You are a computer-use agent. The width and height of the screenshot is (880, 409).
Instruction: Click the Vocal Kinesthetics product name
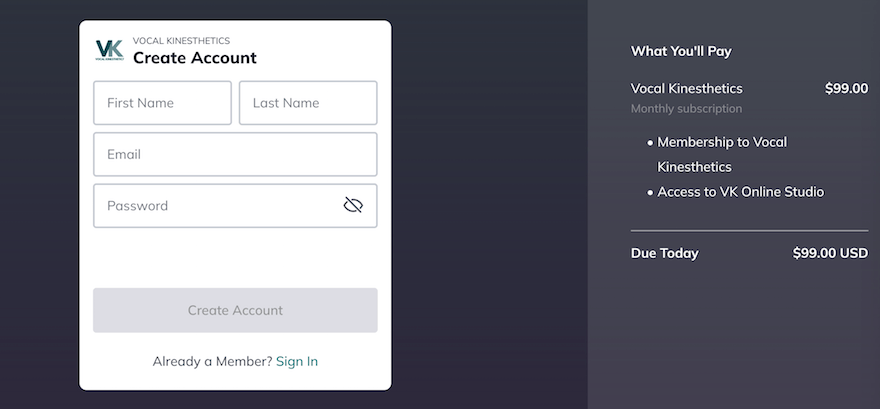point(686,89)
